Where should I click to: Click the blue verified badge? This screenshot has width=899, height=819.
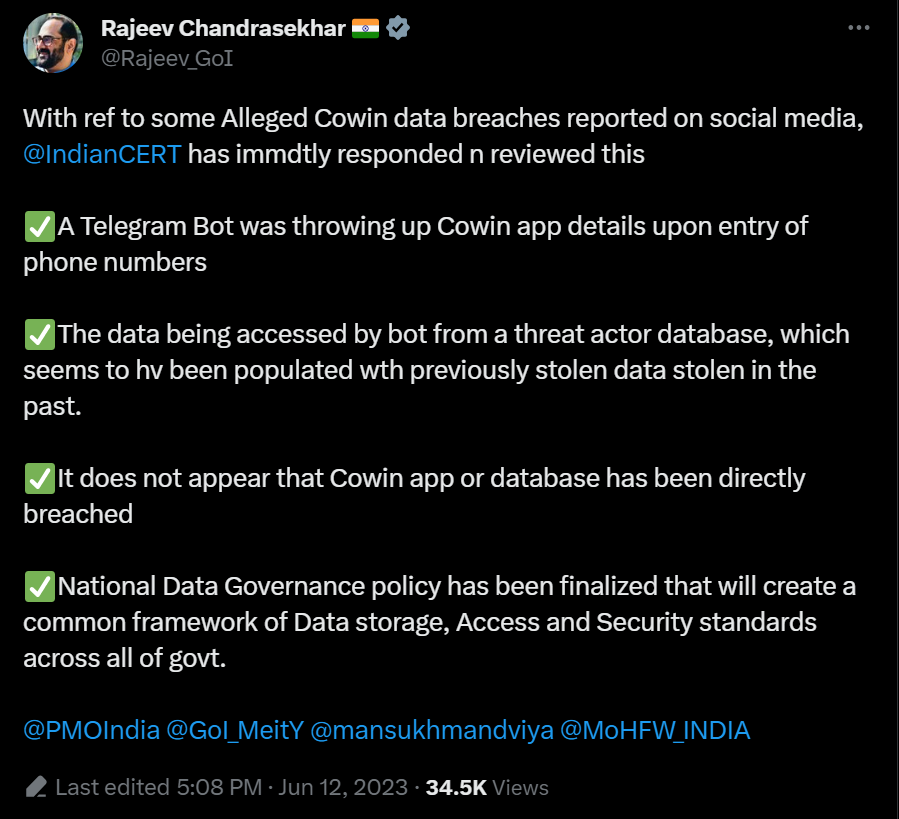point(398,29)
